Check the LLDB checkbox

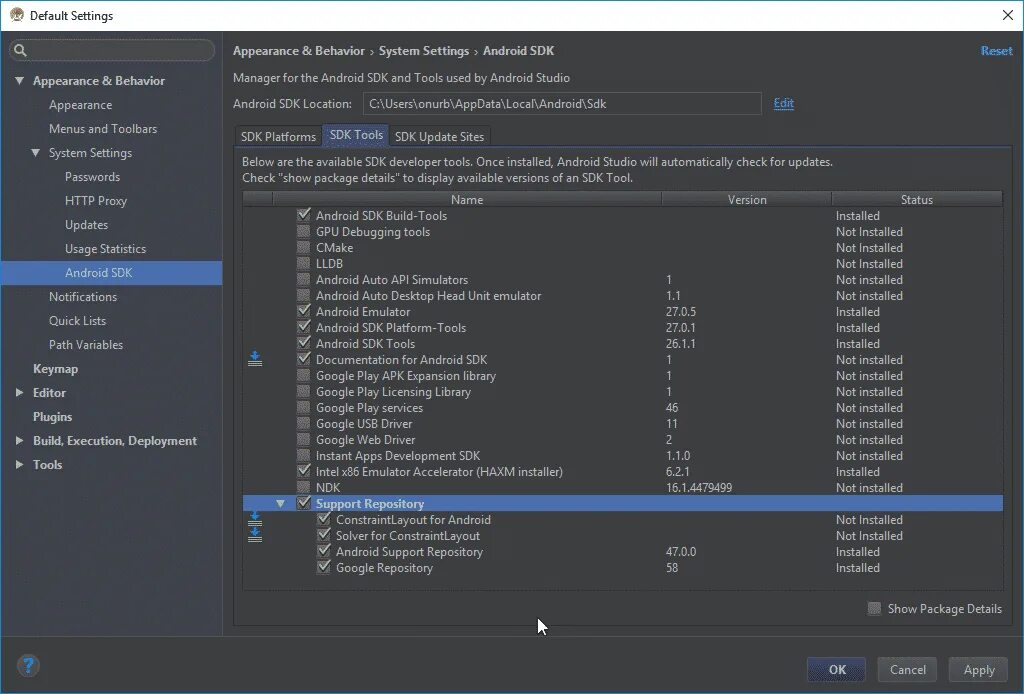pos(304,263)
